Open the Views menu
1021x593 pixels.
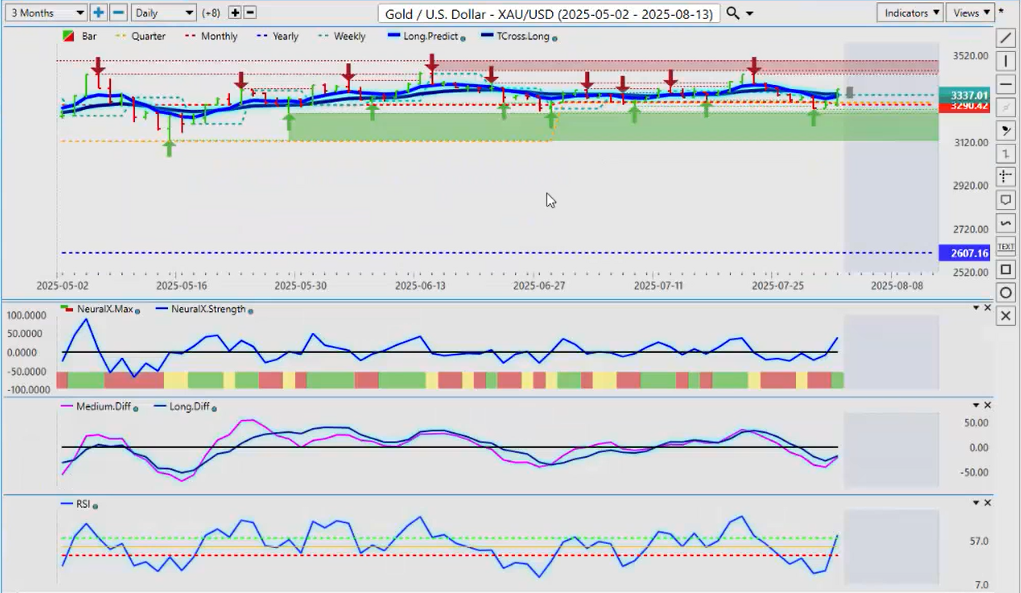(x=971, y=13)
